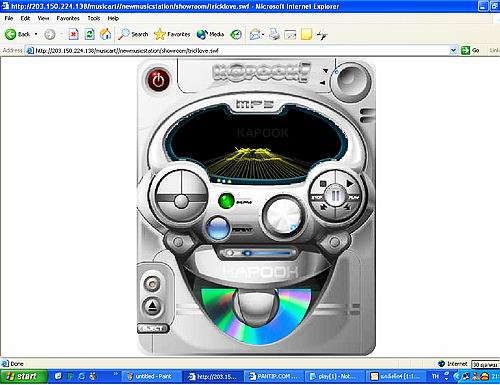The height and width of the screenshot is (385, 500).
Task: Open the Tools menu
Action: 94,18
